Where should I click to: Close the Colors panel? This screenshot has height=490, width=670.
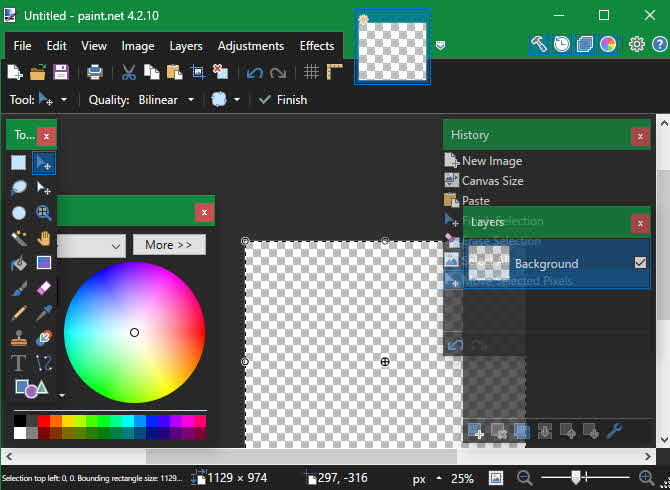click(x=204, y=212)
